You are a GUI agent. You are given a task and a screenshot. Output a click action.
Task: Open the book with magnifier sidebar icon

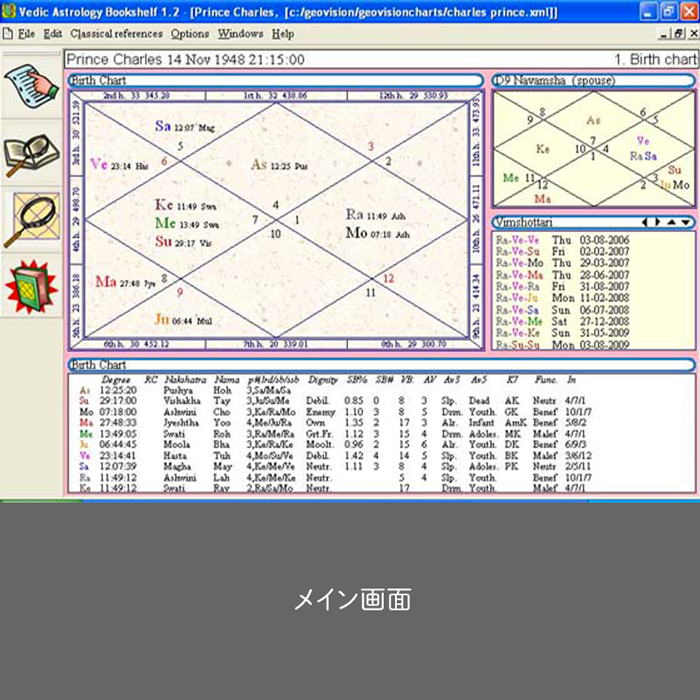click(31, 154)
